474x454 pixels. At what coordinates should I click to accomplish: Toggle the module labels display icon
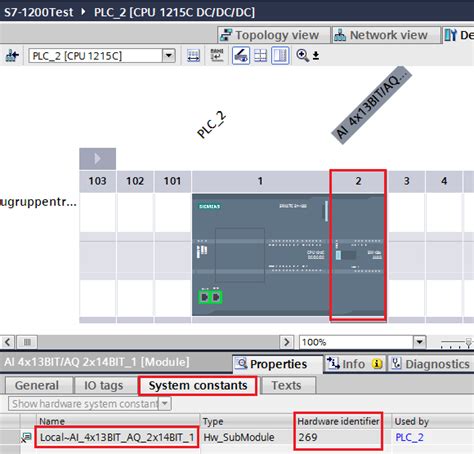click(241, 55)
